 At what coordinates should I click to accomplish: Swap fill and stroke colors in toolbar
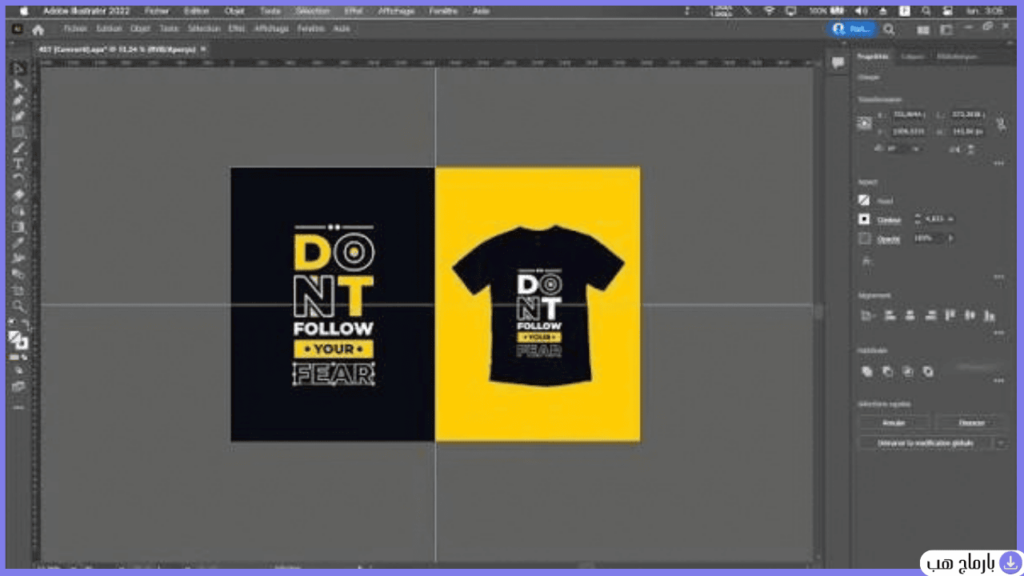[25, 323]
